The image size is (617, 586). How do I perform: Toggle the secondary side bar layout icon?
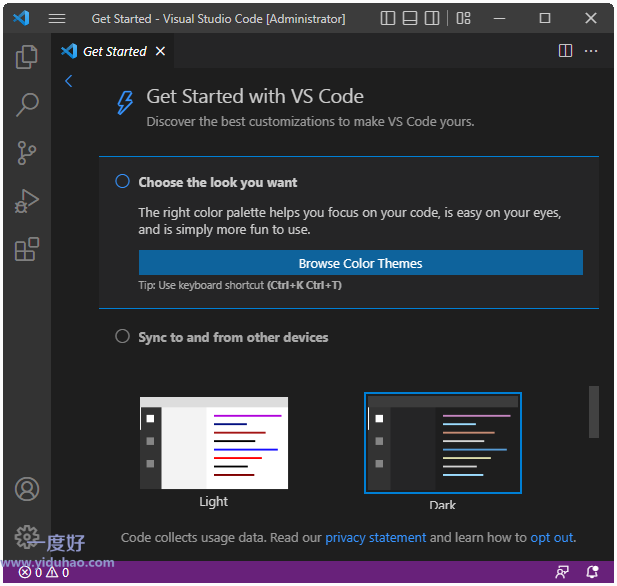[432, 18]
